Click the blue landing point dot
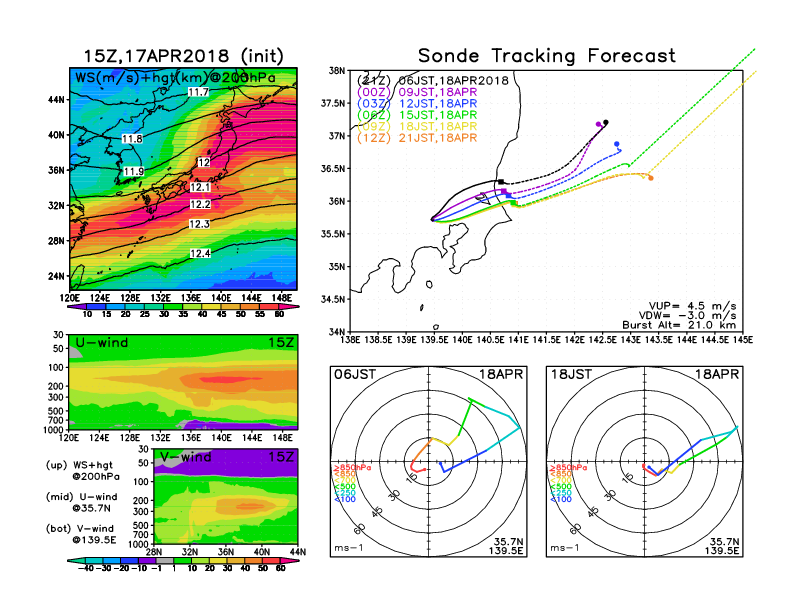This screenshot has height=612, width=792. [617, 144]
